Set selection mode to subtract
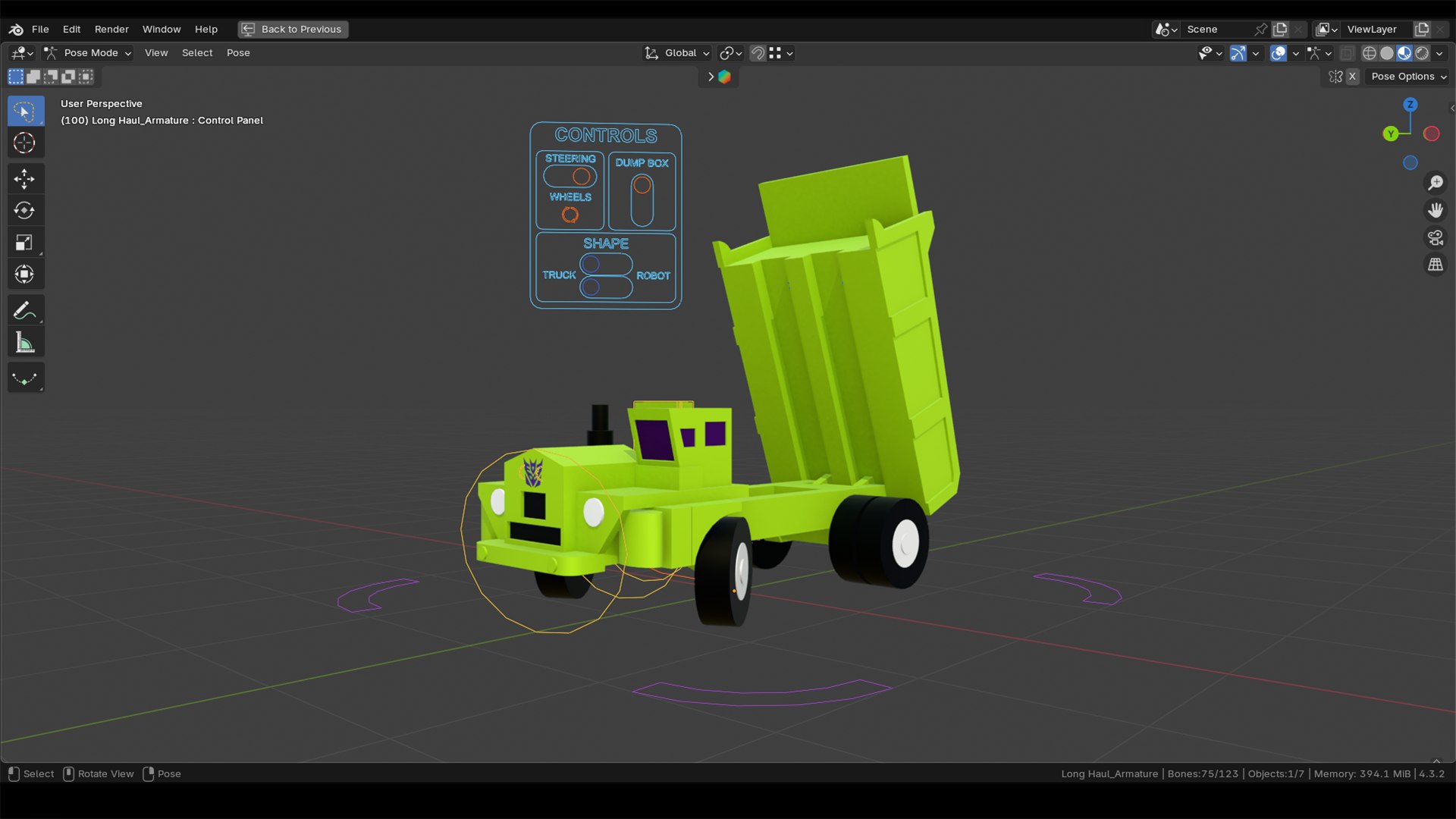1456x819 pixels. [x=51, y=77]
